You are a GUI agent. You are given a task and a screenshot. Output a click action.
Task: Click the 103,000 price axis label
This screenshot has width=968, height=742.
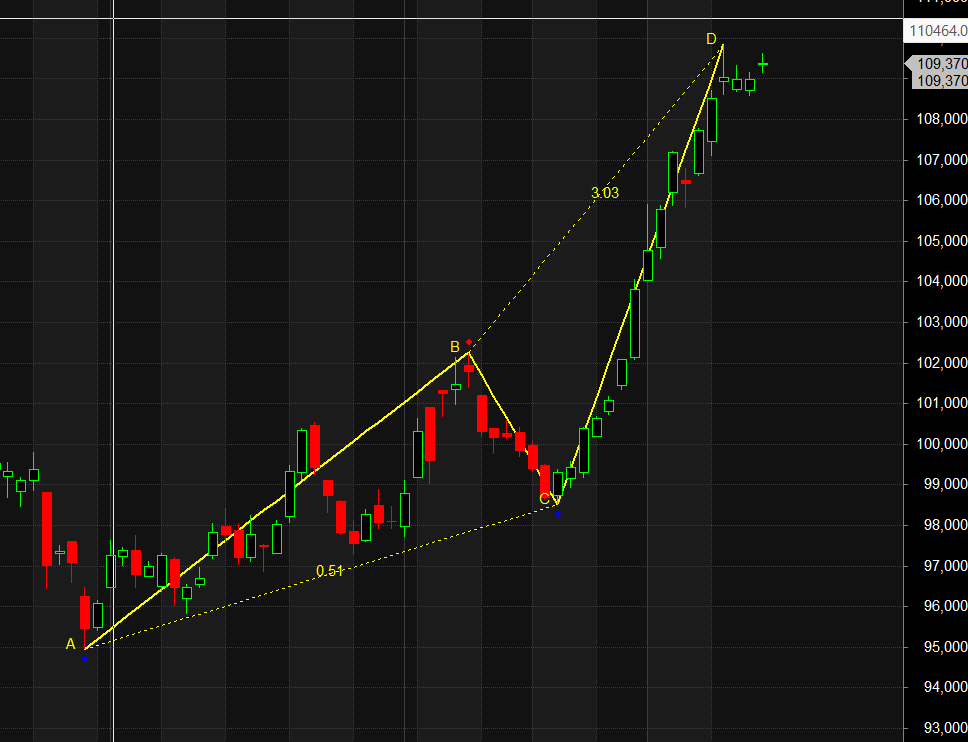(942, 322)
